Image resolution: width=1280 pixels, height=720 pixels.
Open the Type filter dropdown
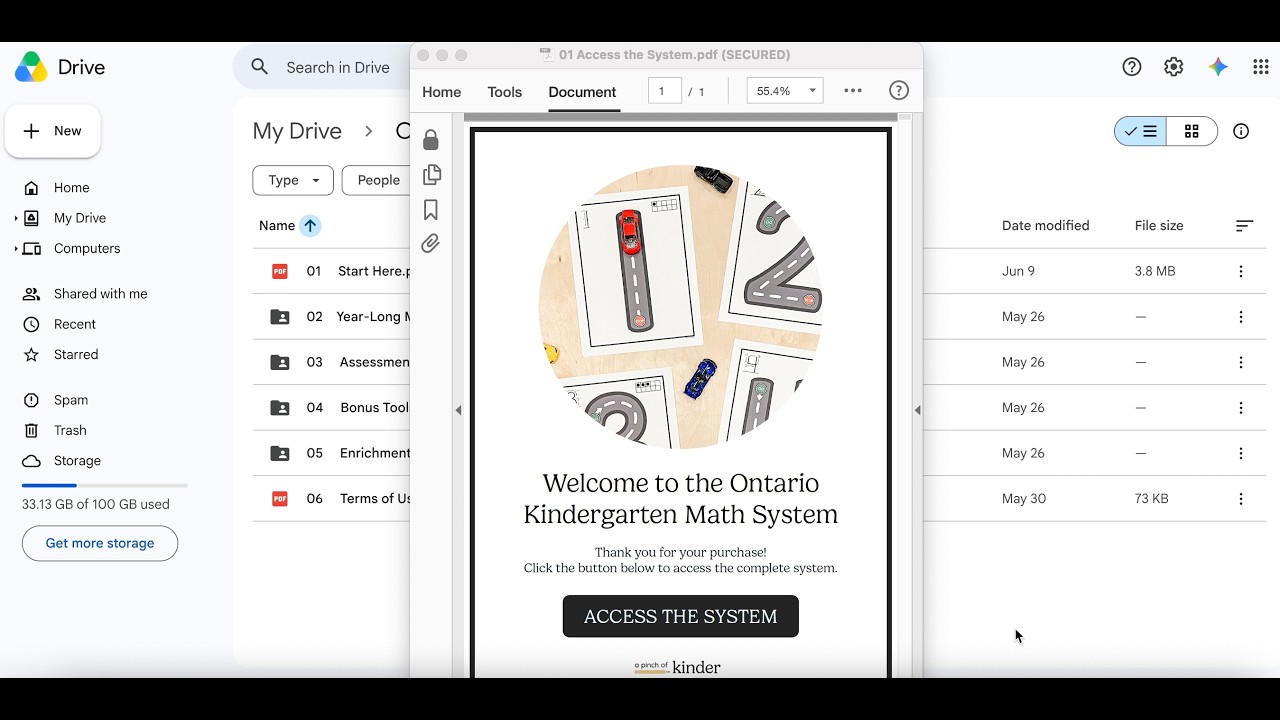(293, 180)
